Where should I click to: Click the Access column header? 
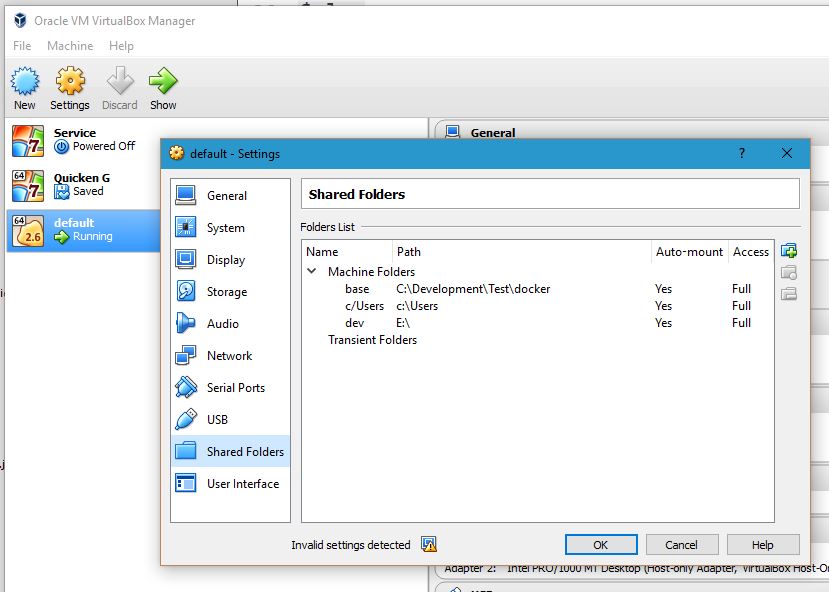coord(751,252)
